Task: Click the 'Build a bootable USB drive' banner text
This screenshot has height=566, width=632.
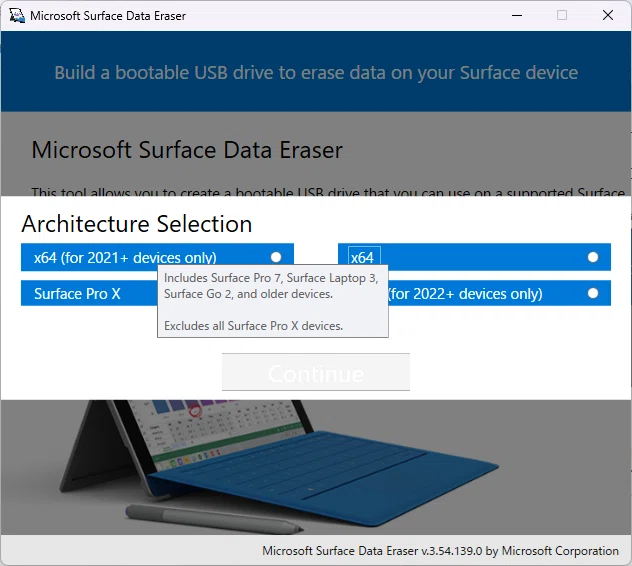Action: pyautogui.click(x=316, y=73)
